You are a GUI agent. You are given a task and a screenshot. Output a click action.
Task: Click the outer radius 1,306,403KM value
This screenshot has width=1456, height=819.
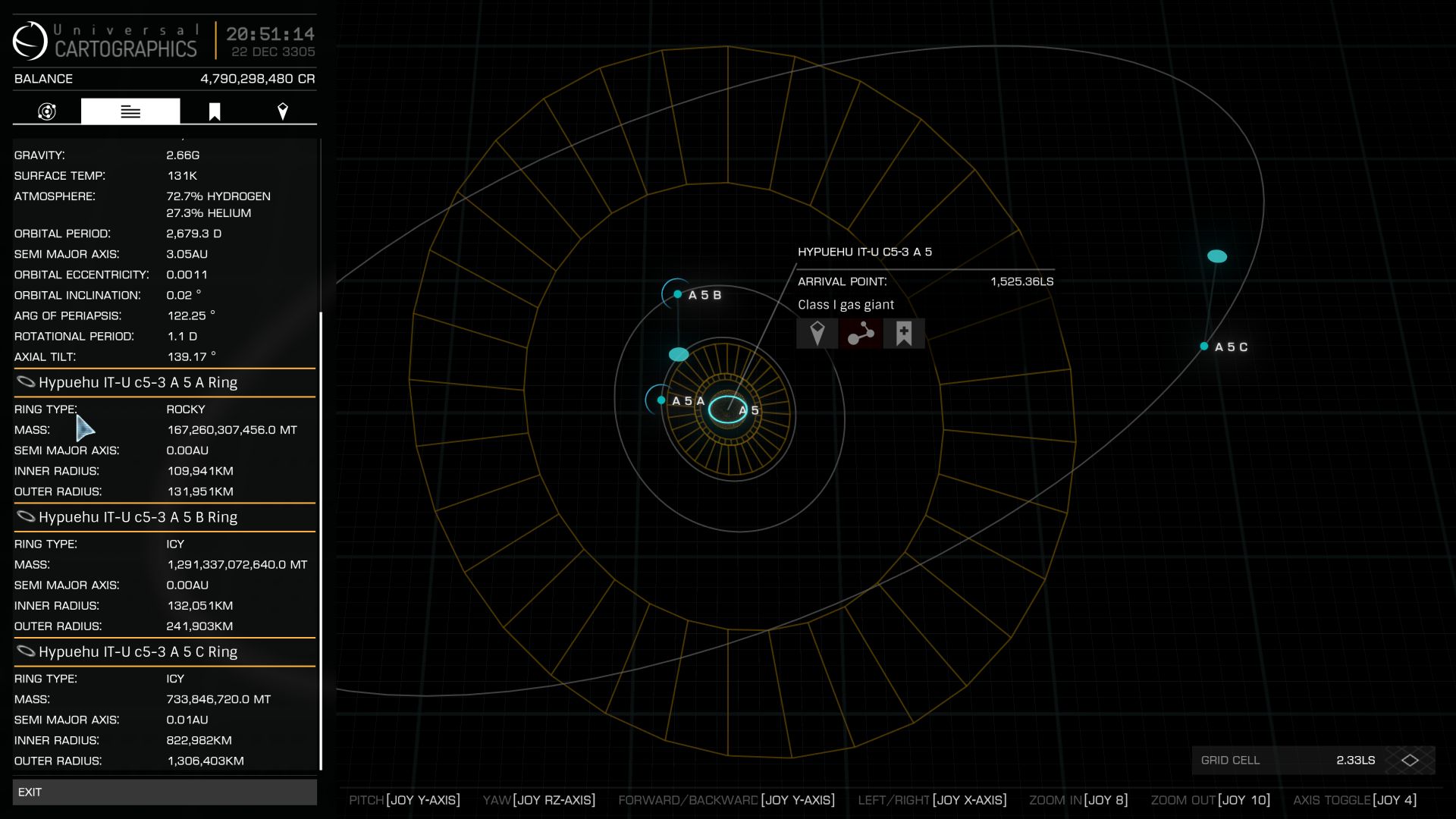pyautogui.click(x=206, y=761)
